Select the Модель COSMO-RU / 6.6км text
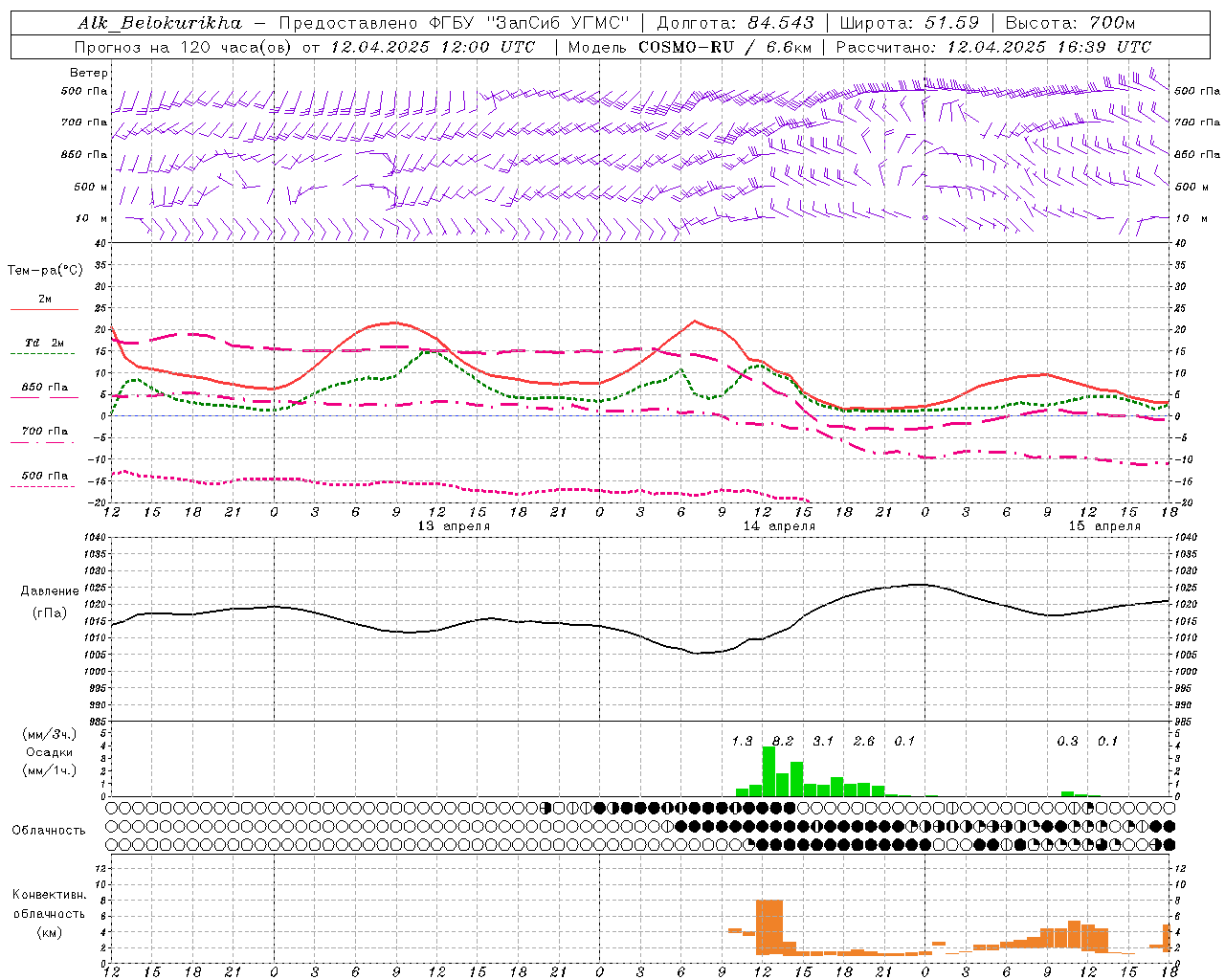The image size is (1225, 980). tap(690, 46)
